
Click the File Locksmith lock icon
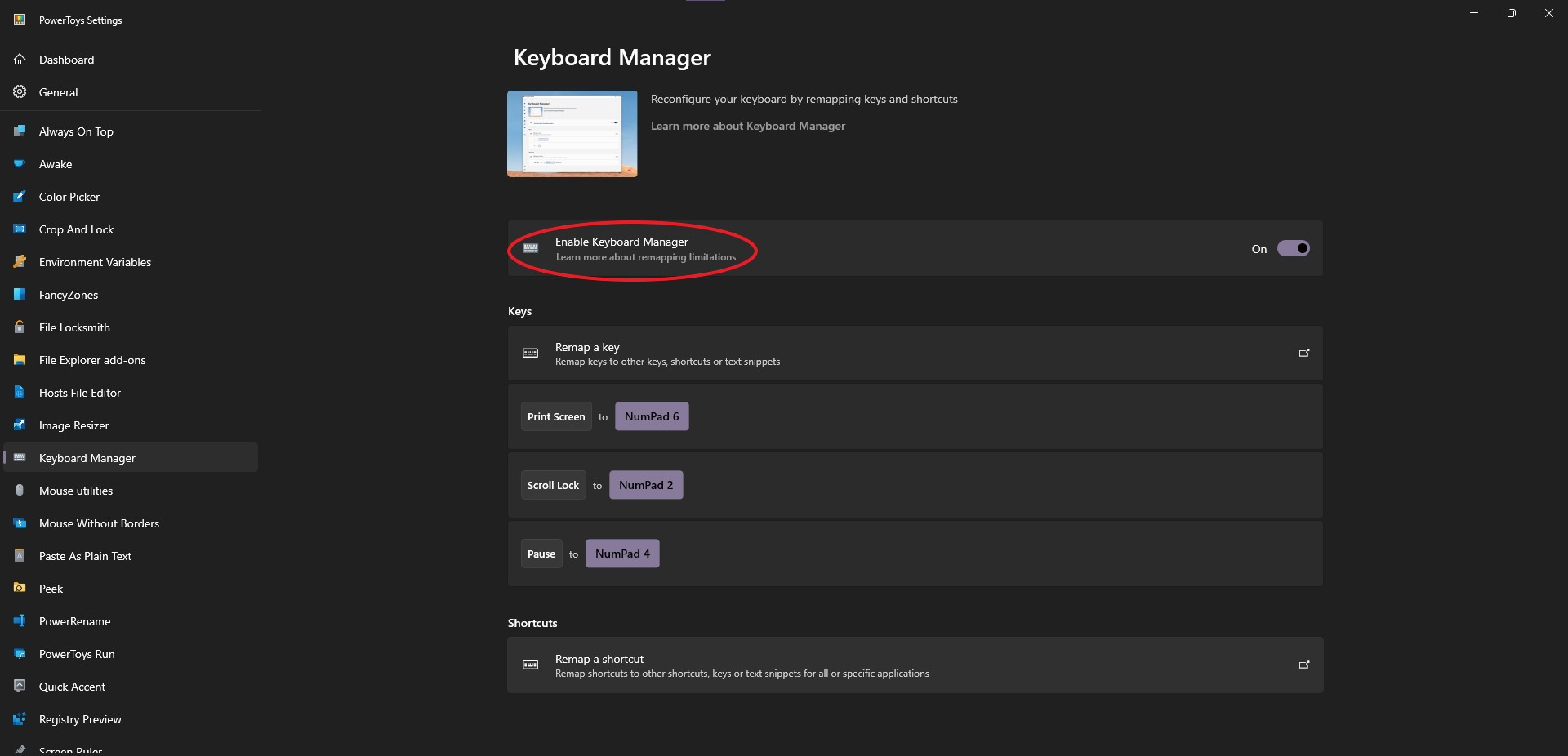20,327
